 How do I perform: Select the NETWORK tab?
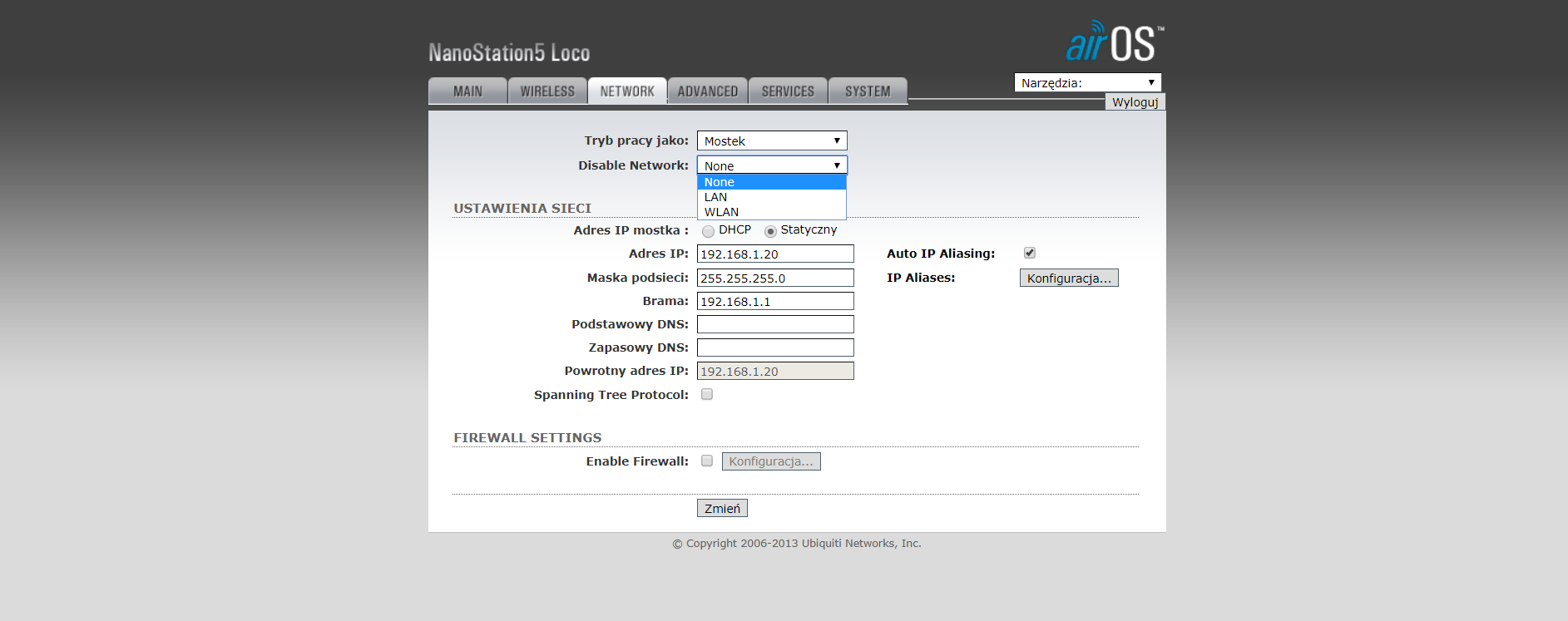[627, 91]
